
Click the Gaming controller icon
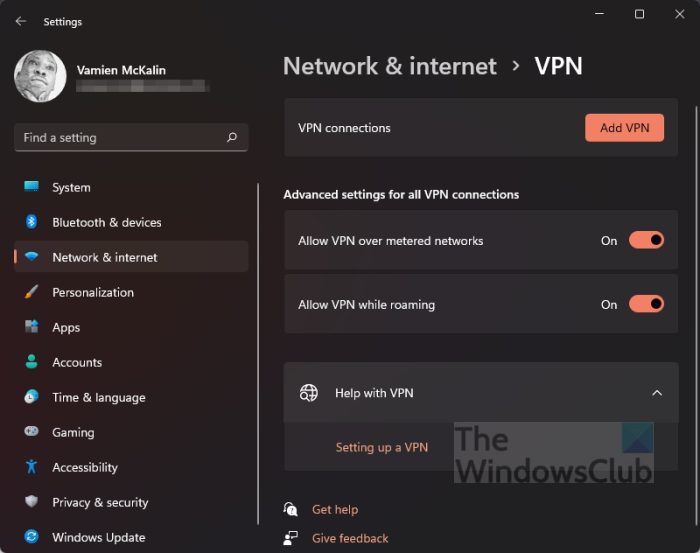click(32, 432)
